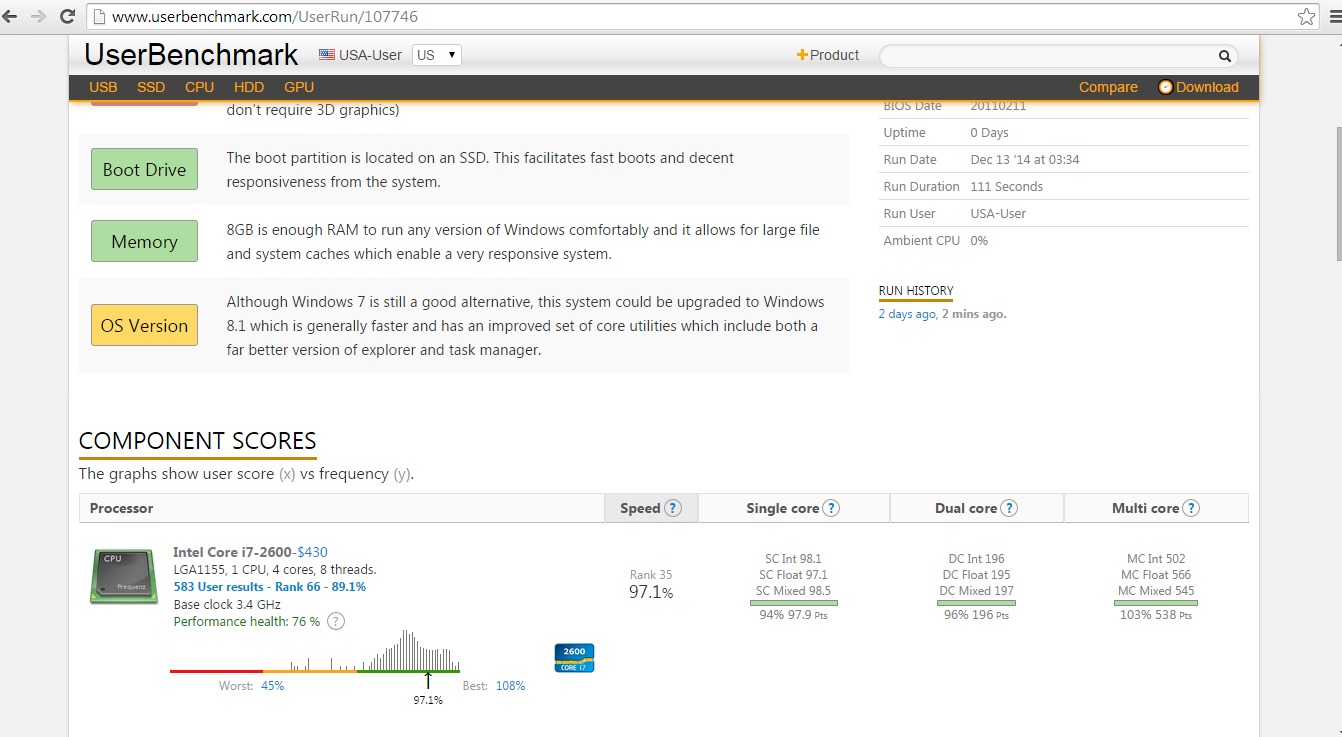
Task: Click the yellow OS Version button
Action: pos(144,325)
